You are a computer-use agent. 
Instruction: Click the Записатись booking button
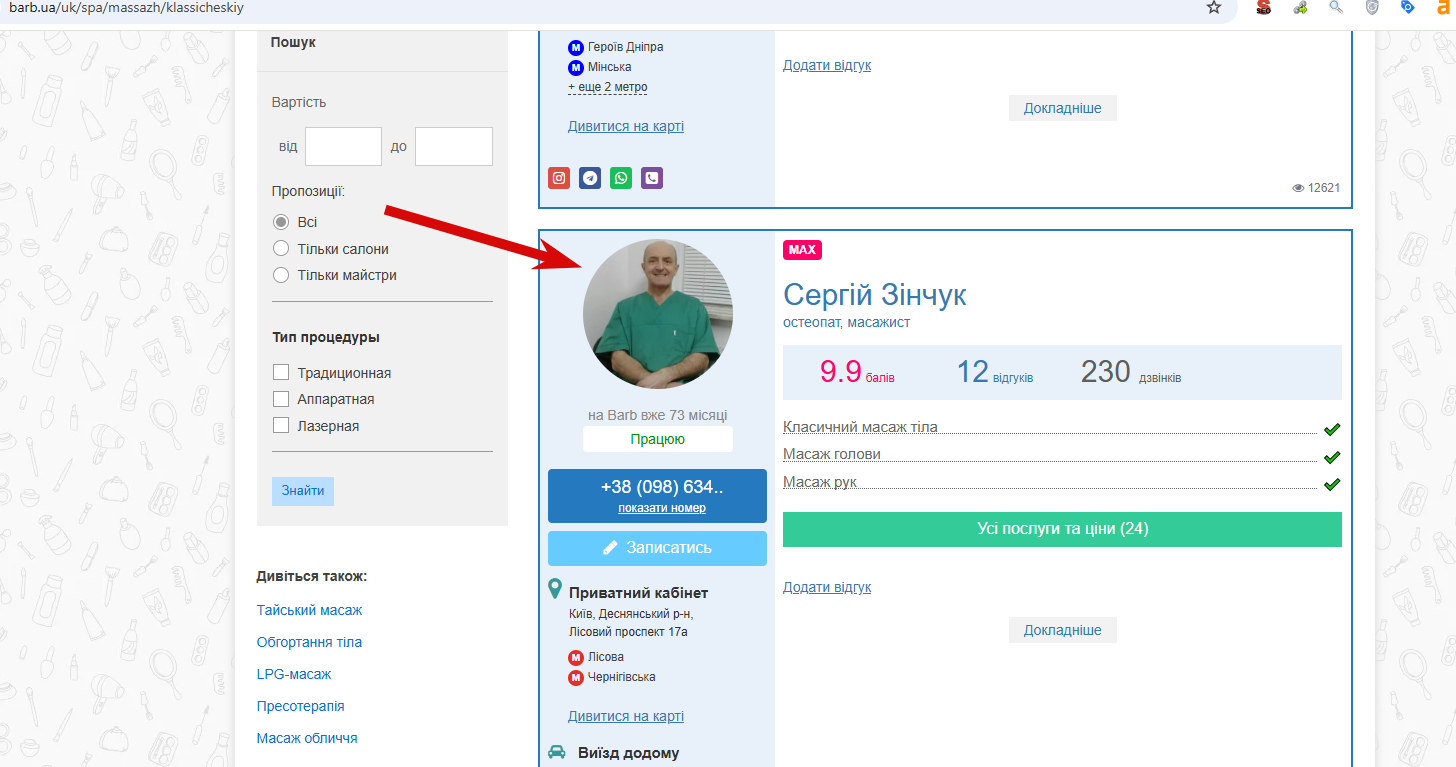657,548
